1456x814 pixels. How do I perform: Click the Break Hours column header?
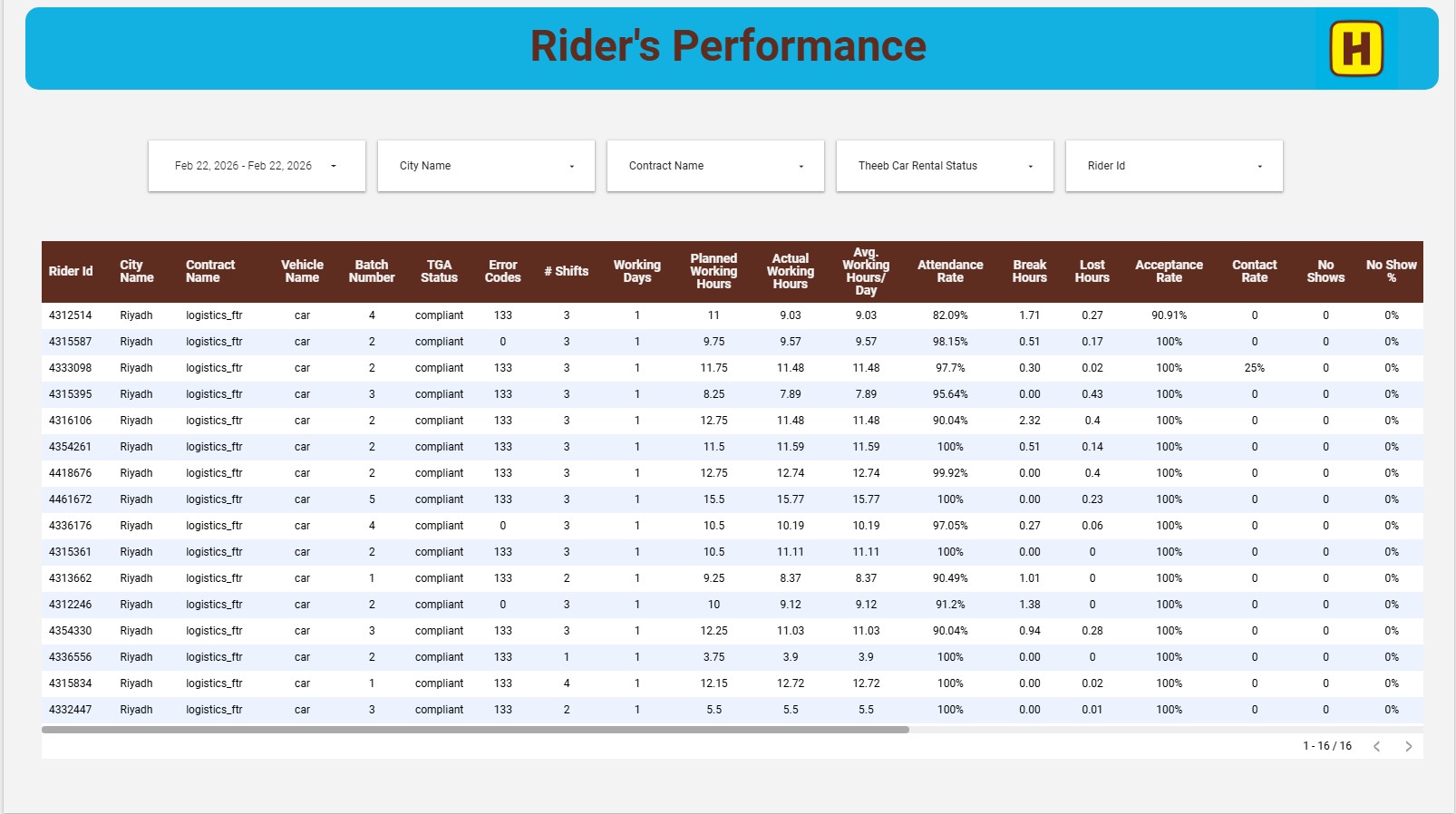pos(1029,271)
